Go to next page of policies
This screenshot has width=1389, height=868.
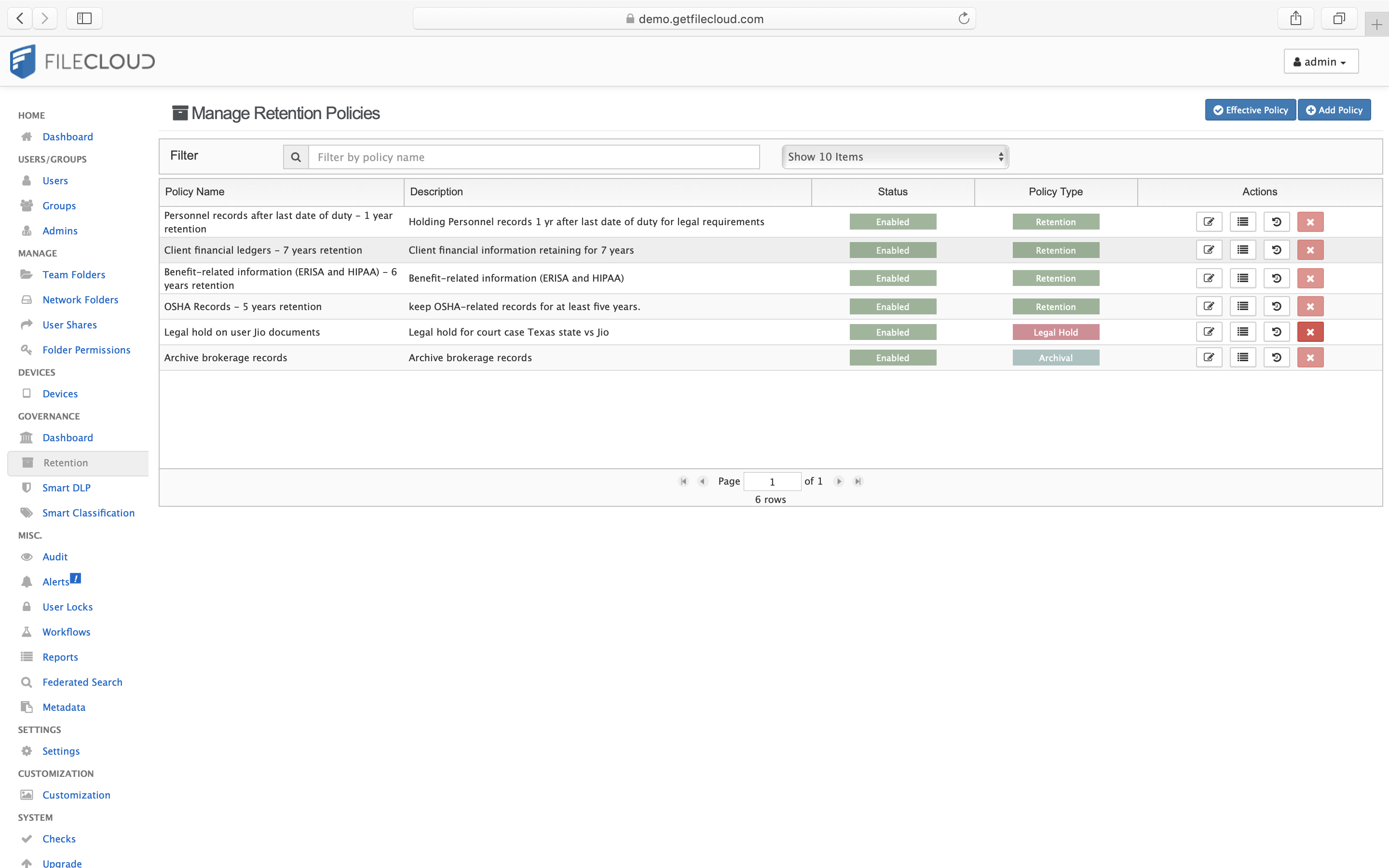pyautogui.click(x=839, y=481)
